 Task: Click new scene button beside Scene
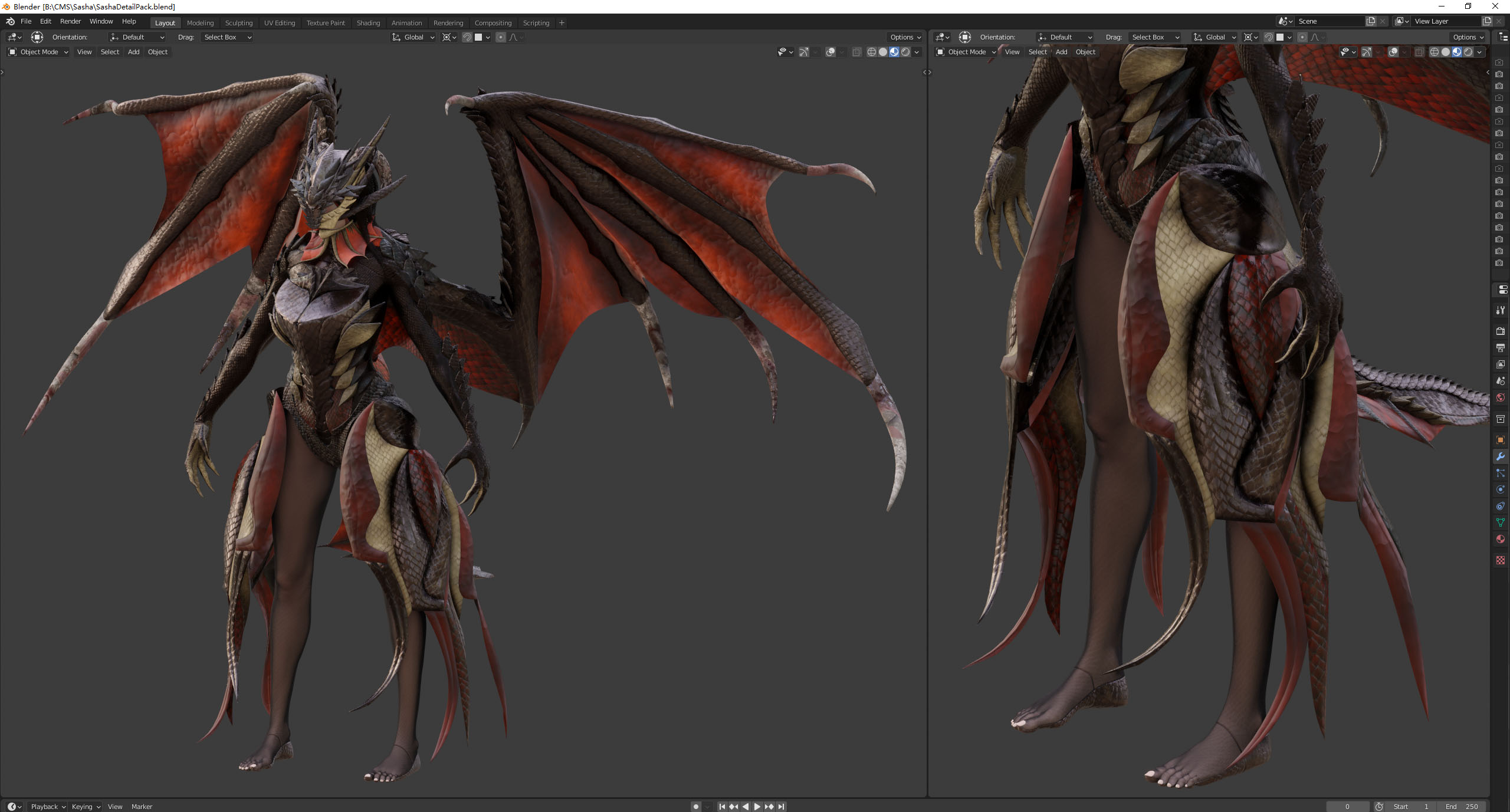pyautogui.click(x=1371, y=21)
